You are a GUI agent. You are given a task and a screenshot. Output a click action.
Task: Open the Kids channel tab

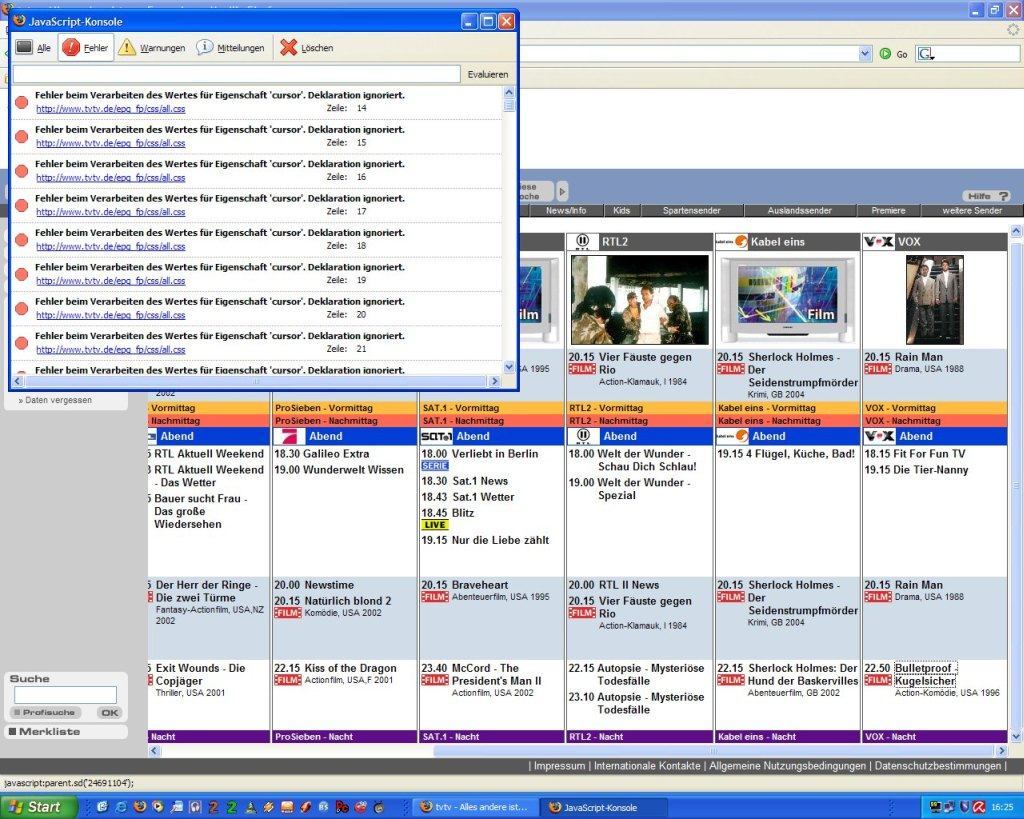(x=622, y=210)
